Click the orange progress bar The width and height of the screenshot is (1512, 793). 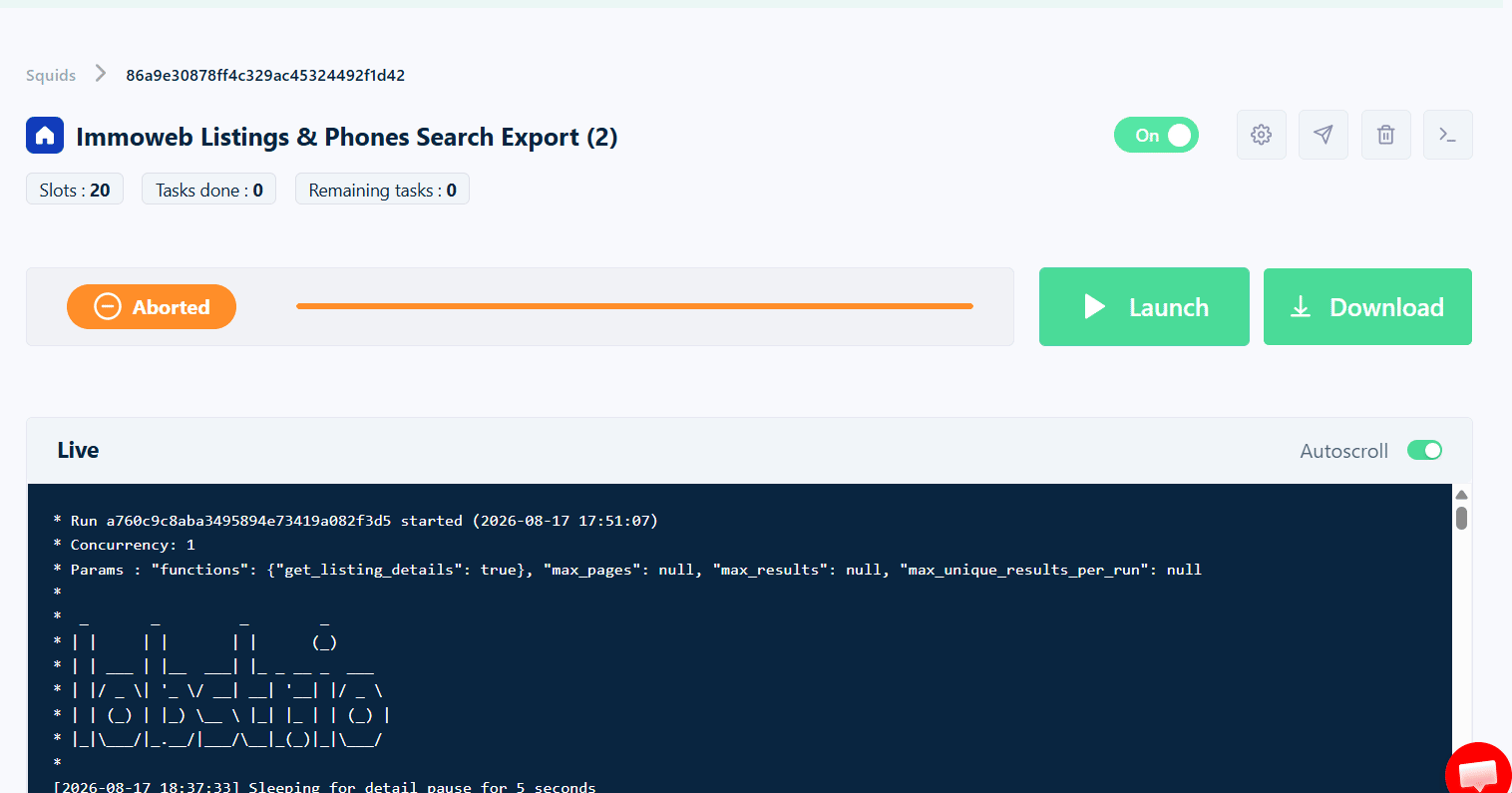634,306
